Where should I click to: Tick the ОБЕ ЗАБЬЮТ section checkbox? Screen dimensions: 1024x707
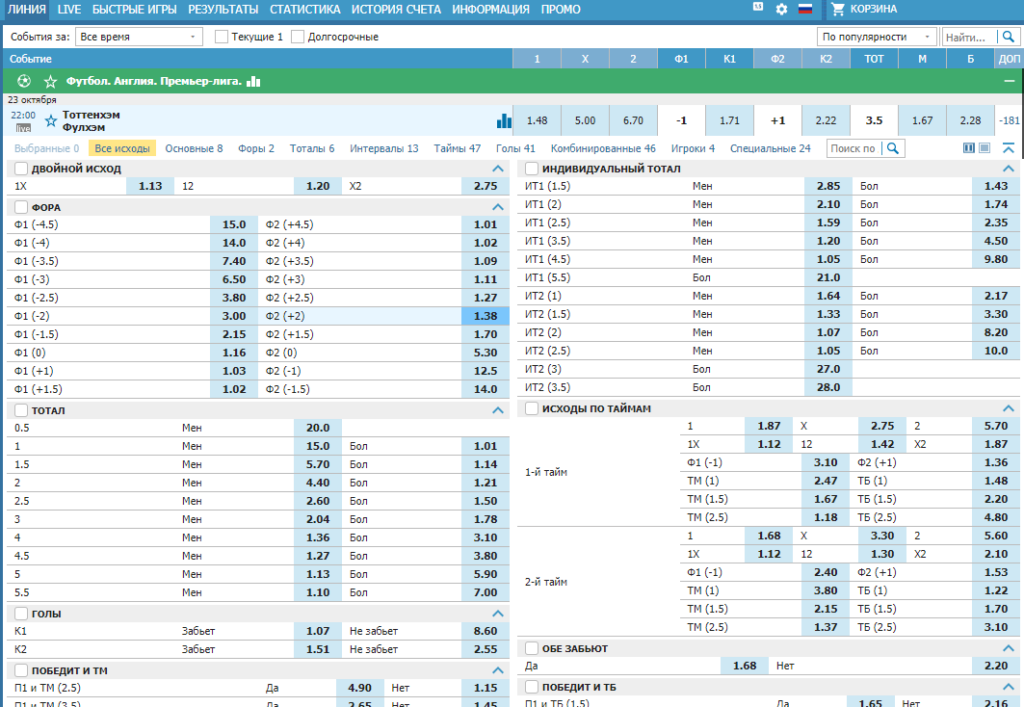pos(532,648)
